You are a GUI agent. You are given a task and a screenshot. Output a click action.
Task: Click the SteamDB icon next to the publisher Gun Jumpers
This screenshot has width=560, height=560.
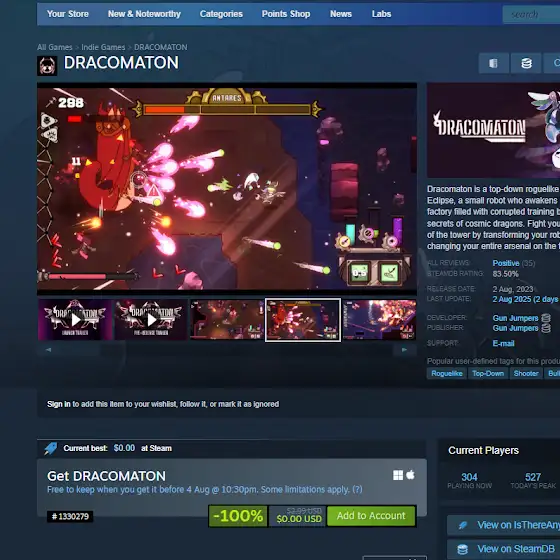546,328
